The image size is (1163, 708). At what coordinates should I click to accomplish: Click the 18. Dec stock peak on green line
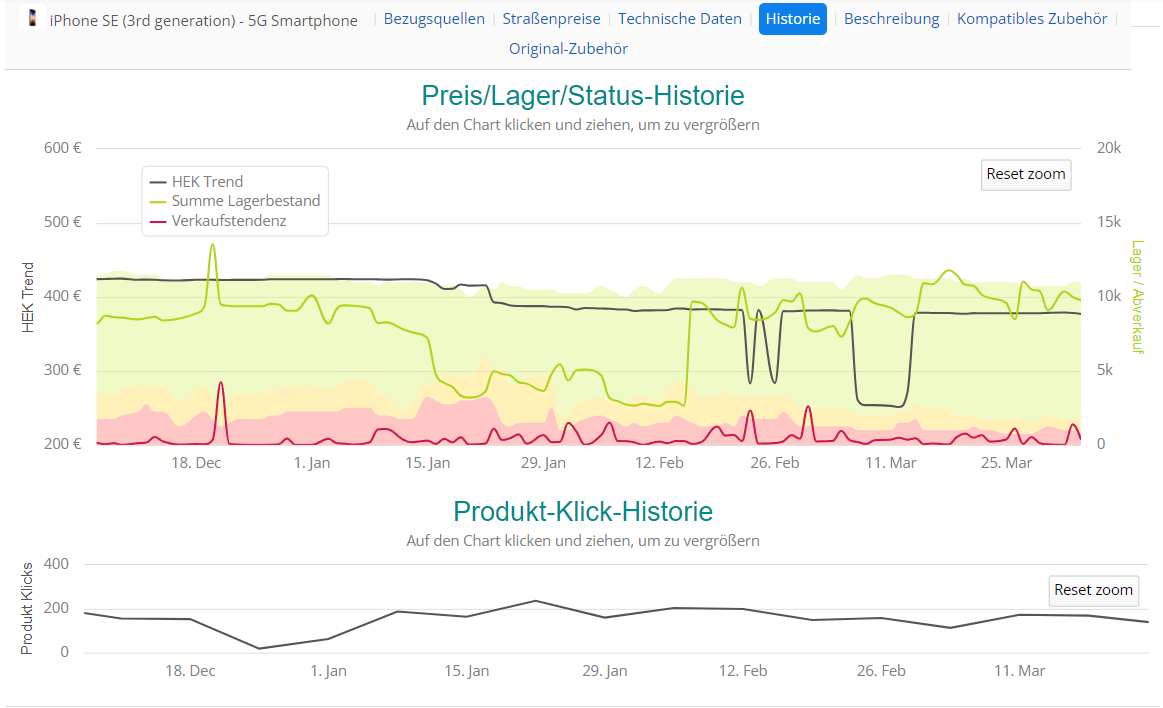click(x=212, y=245)
